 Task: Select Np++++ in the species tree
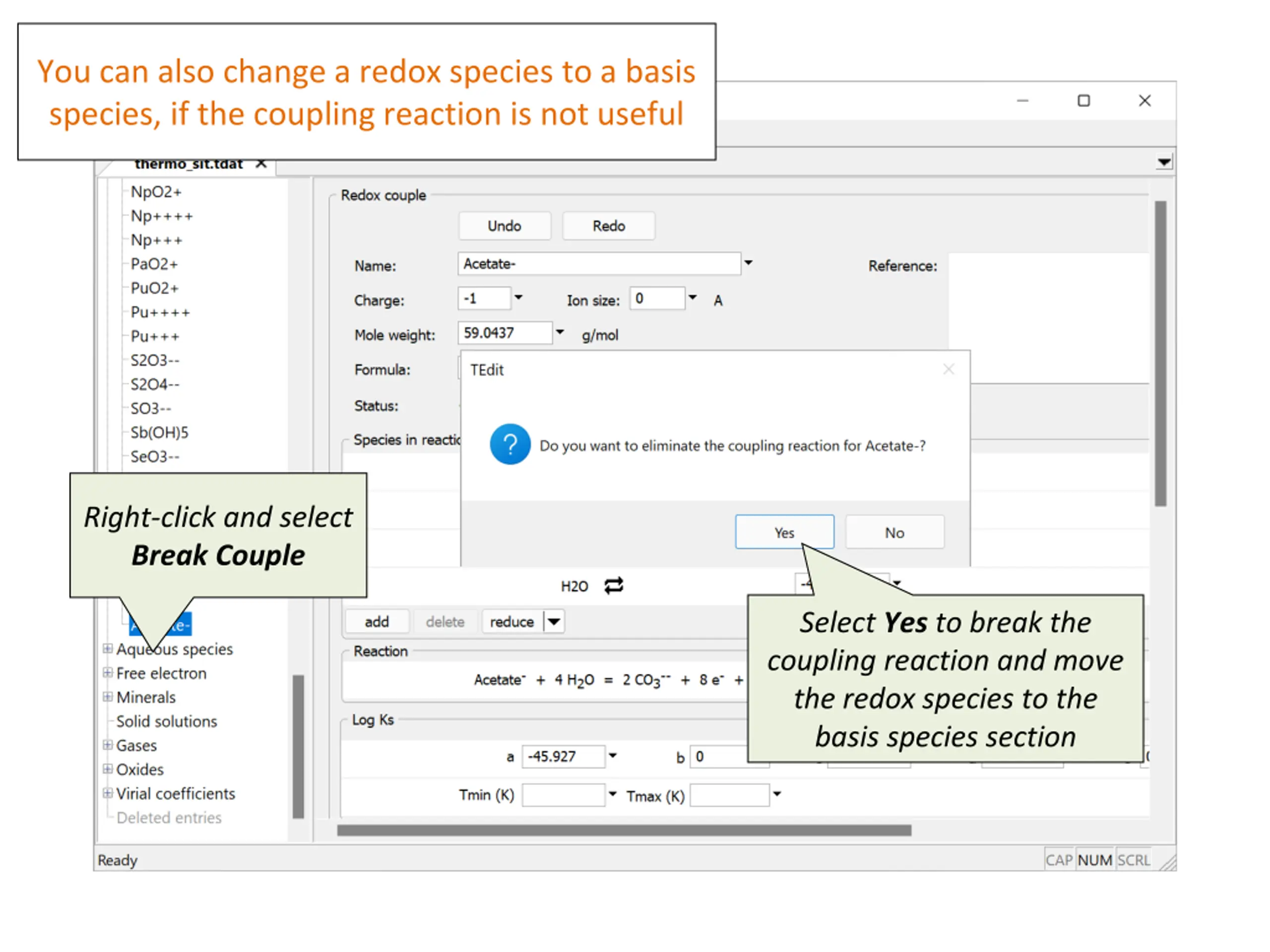tap(162, 216)
